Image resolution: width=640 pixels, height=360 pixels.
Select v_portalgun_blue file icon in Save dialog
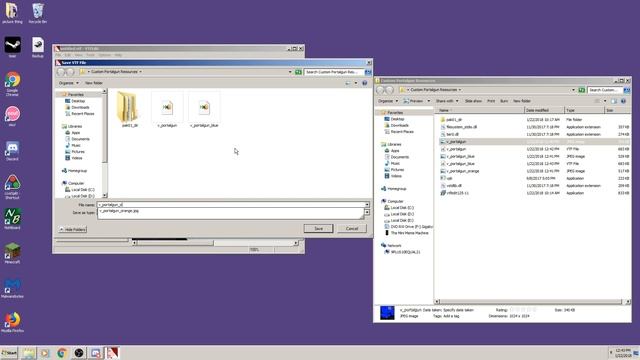coord(204,109)
